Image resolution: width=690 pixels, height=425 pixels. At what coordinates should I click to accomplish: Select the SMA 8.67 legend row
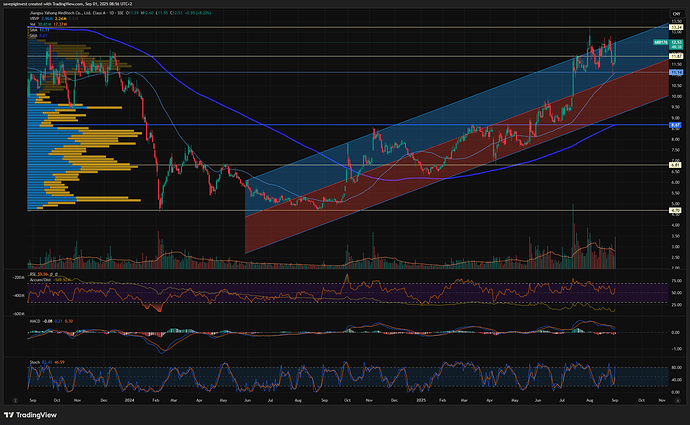point(39,36)
